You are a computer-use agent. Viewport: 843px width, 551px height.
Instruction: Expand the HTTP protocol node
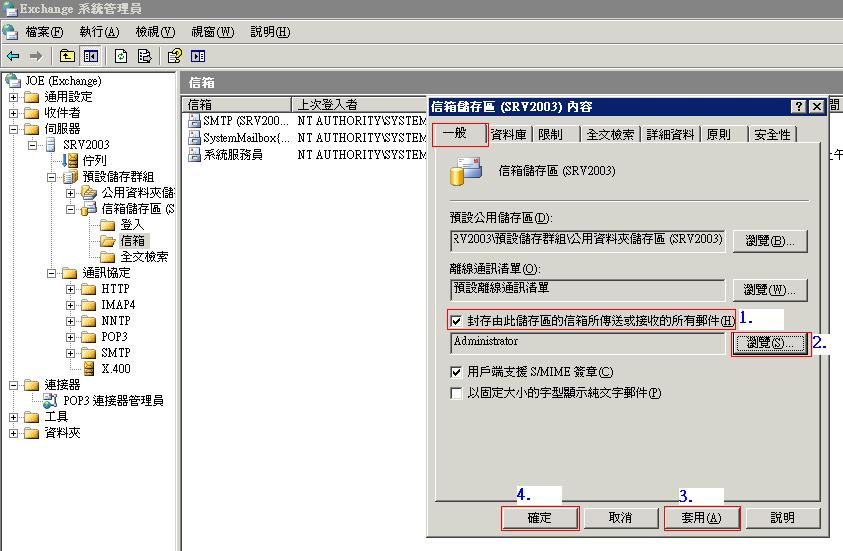[x=70, y=289]
